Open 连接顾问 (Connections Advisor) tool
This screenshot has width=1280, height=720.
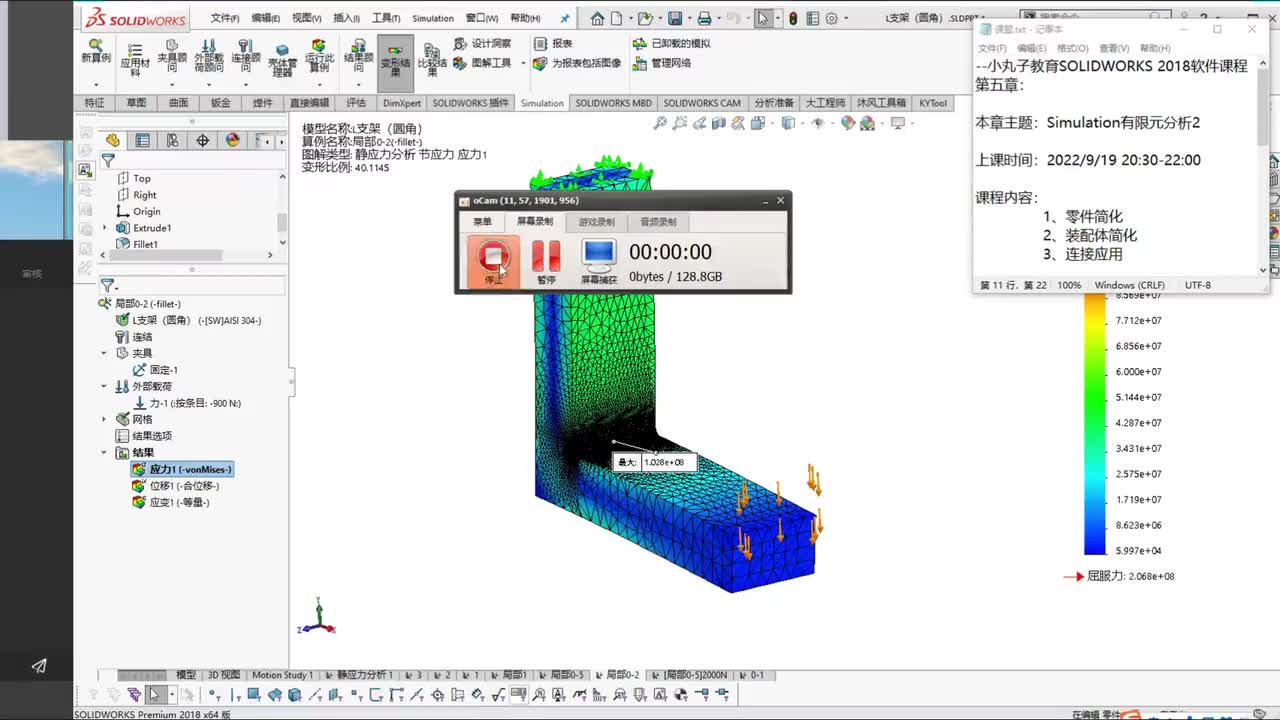point(245,54)
